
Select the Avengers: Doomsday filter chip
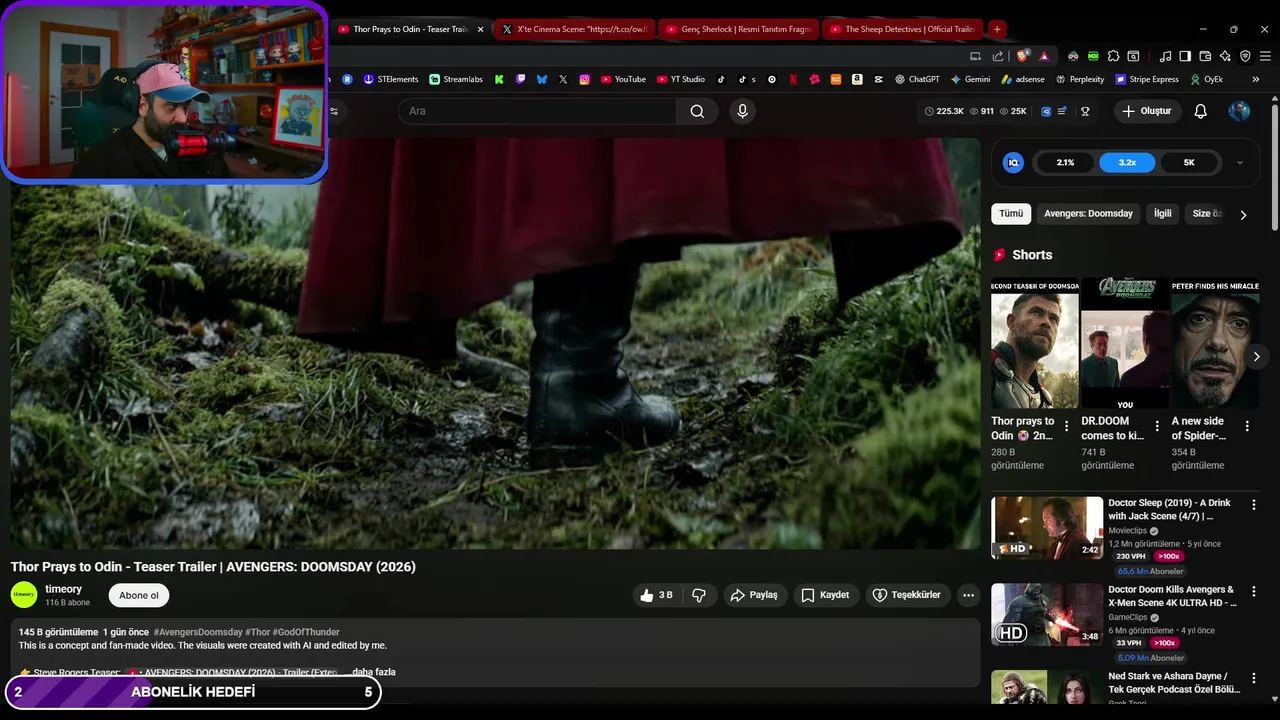click(1088, 214)
